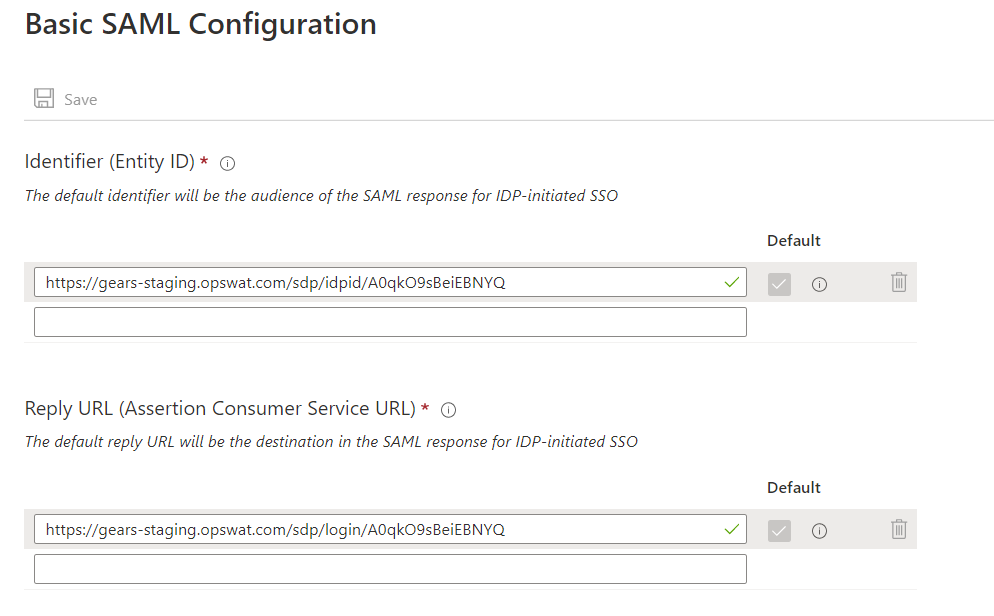Click green validation checkmark in reply URL field
Viewport: 994px width, 616px height.
pos(732,529)
